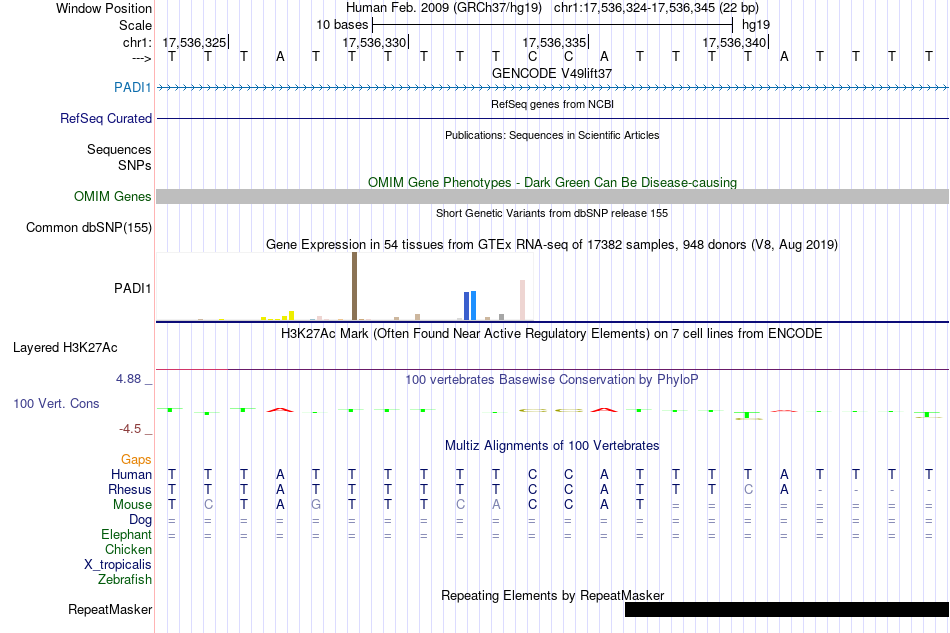Screen dimensions: 950x633
Task: Click the SNPs track label
Action: (135, 165)
